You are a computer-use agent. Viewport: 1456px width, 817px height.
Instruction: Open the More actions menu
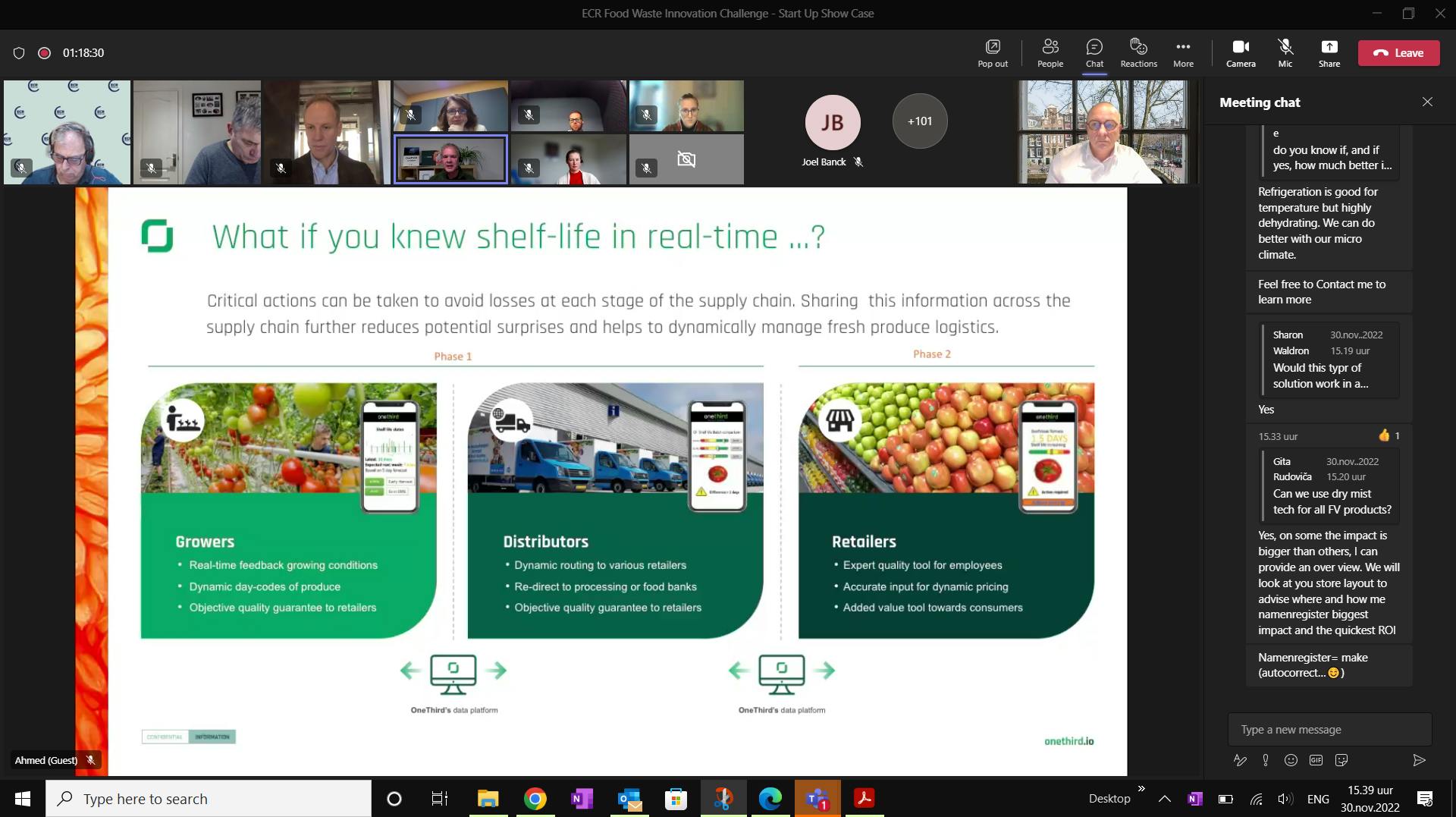pyautogui.click(x=1183, y=53)
